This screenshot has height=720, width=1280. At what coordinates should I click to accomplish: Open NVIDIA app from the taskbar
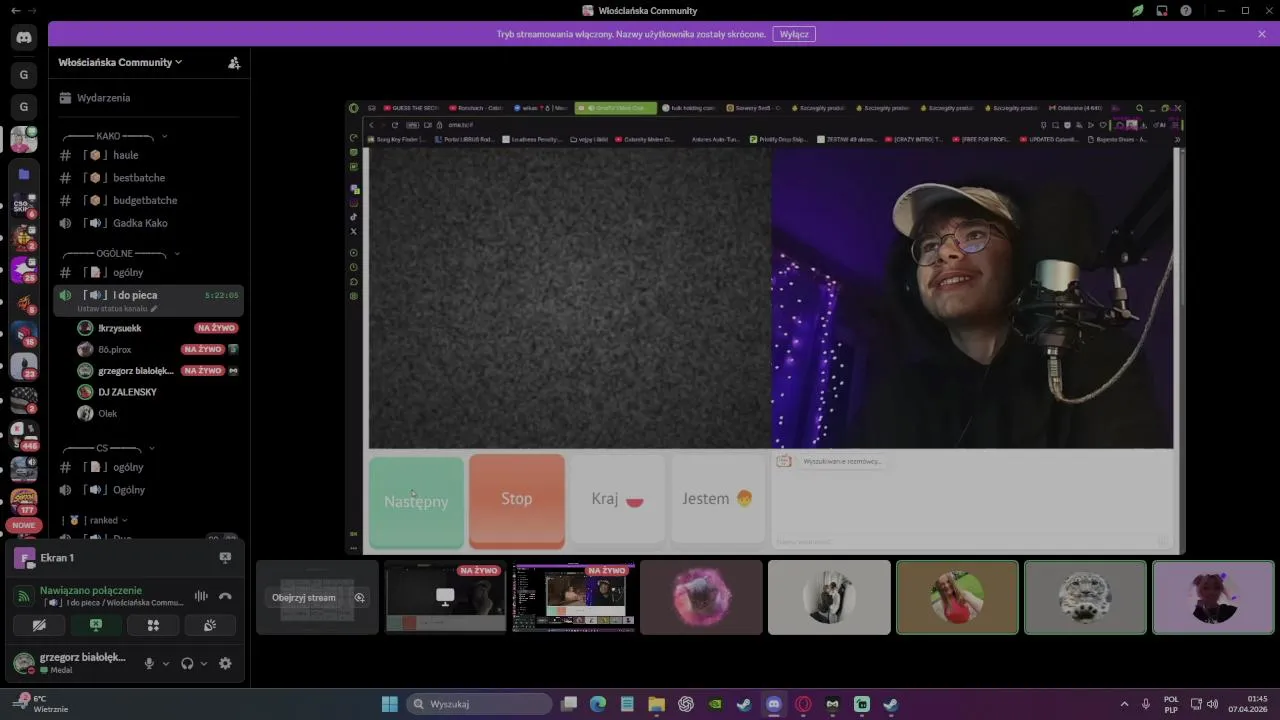click(715, 704)
